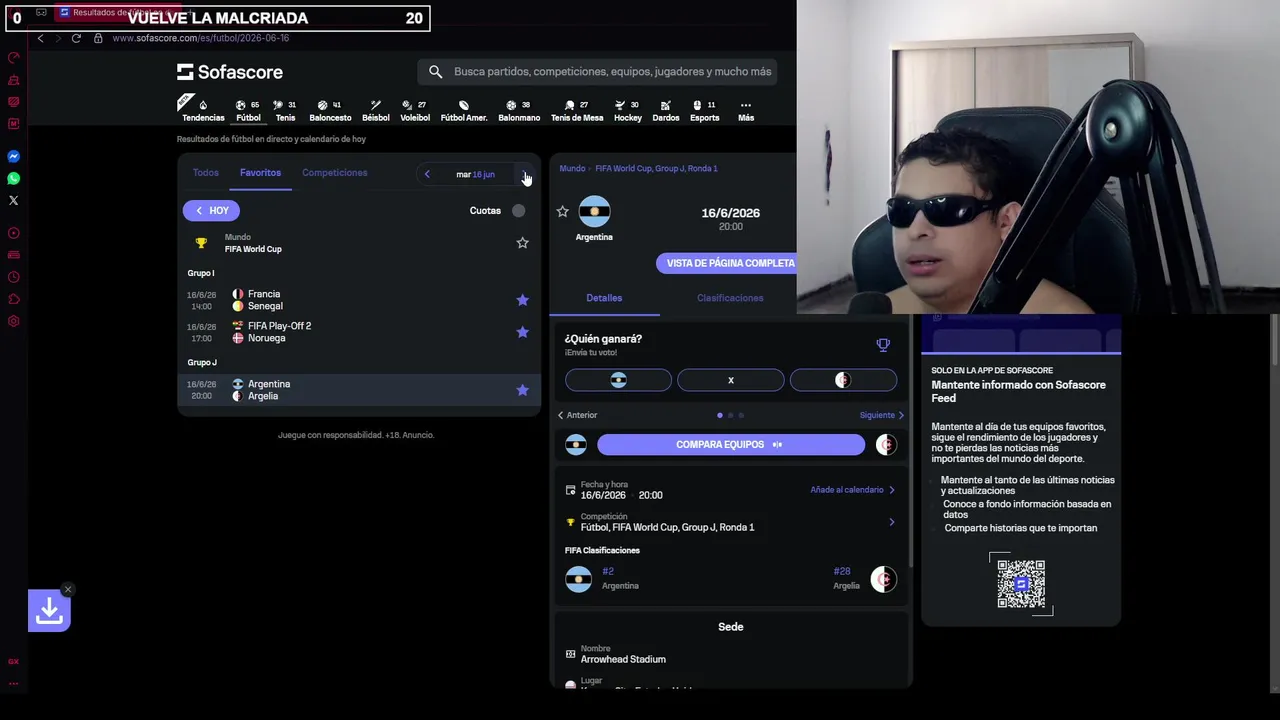
Task: Click the HOY button
Action: 211,210
